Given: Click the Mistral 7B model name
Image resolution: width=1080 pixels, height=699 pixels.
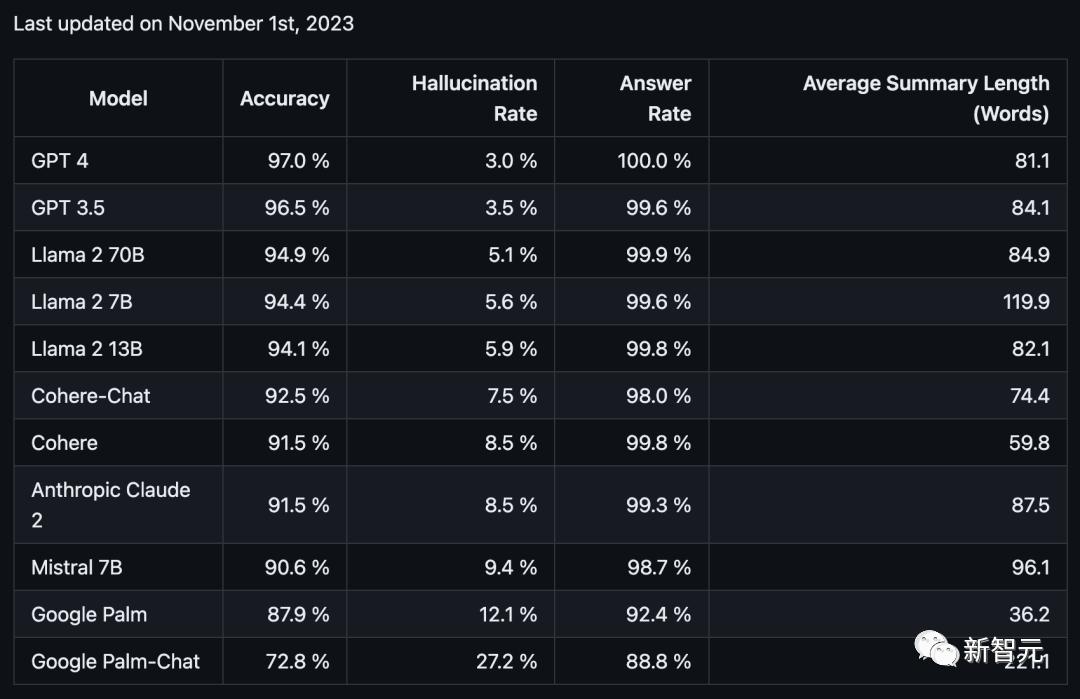Looking at the screenshot, I should (76, 567).
